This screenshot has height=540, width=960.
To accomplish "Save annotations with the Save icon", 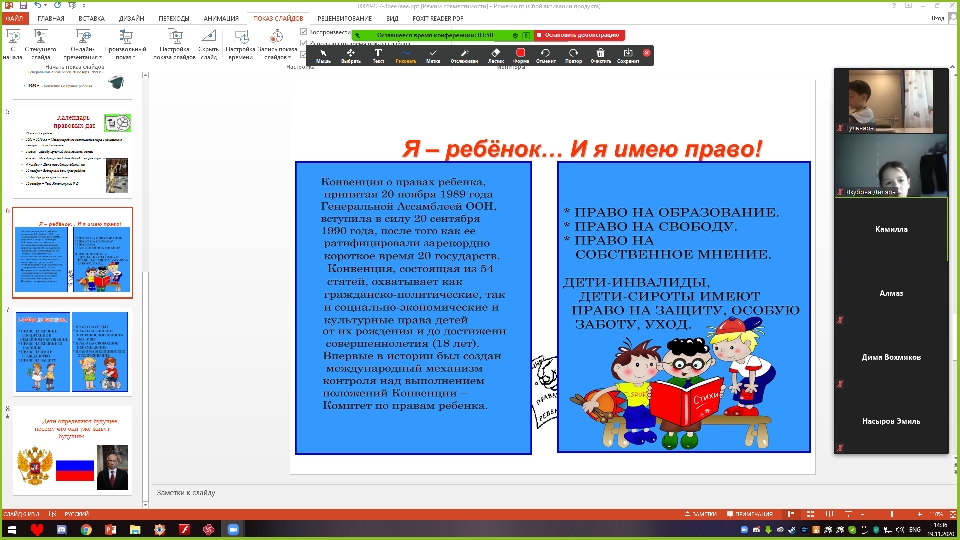I will pyautogui.click(x=628, y=55).
